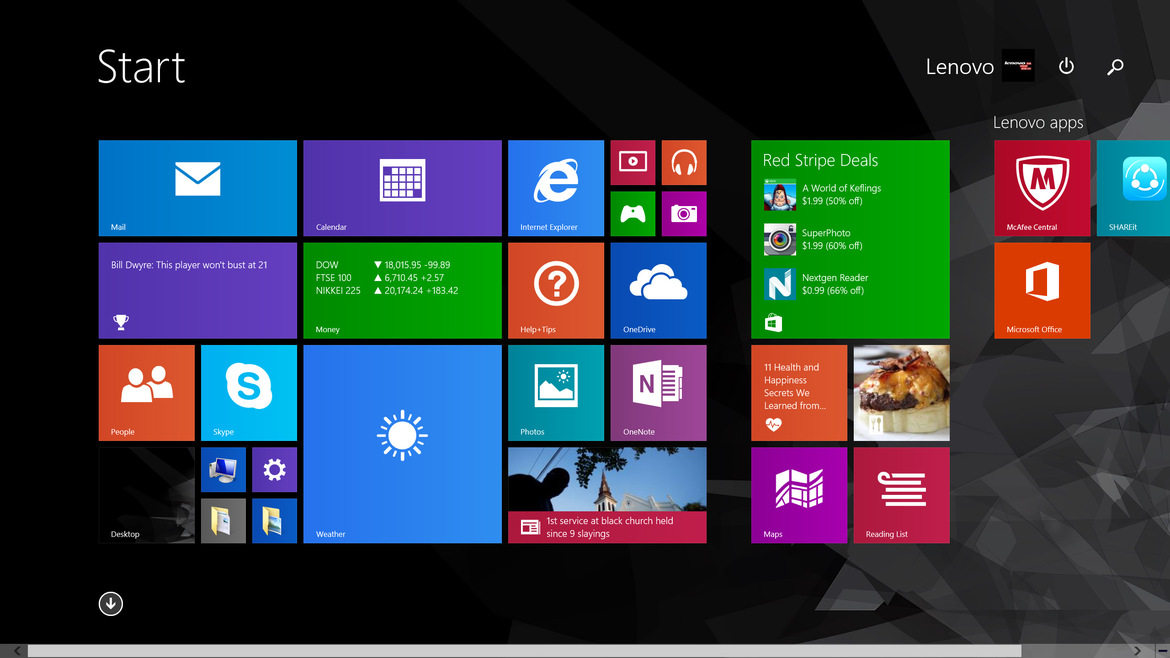Open the Xbox Games controller tile
The width and height of the screenshot is (1170, 658).
(633, 213)
